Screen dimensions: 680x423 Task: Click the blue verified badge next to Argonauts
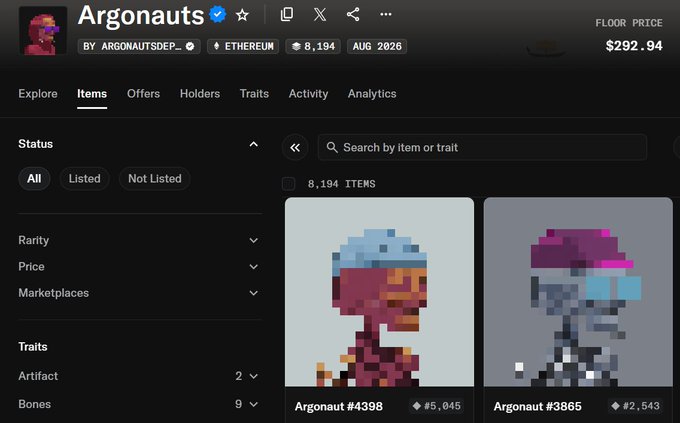tap(217, 14)
